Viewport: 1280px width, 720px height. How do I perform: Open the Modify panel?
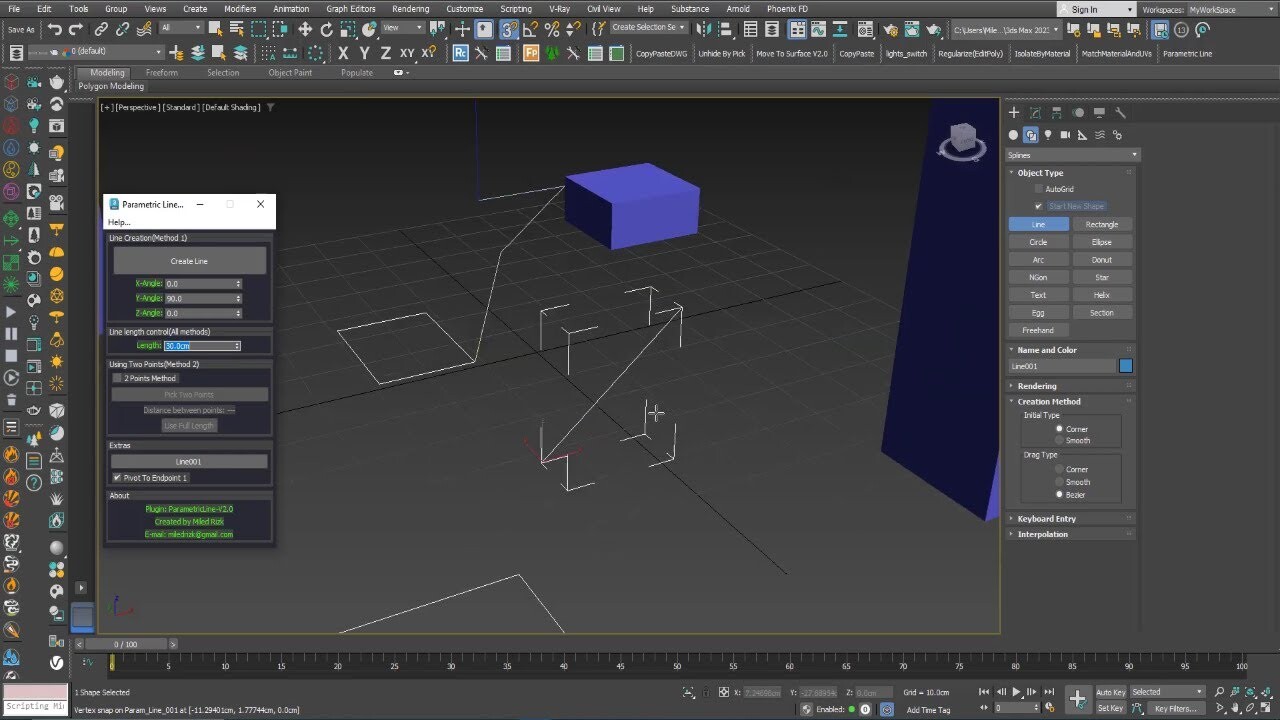[x=1035, y=112]
